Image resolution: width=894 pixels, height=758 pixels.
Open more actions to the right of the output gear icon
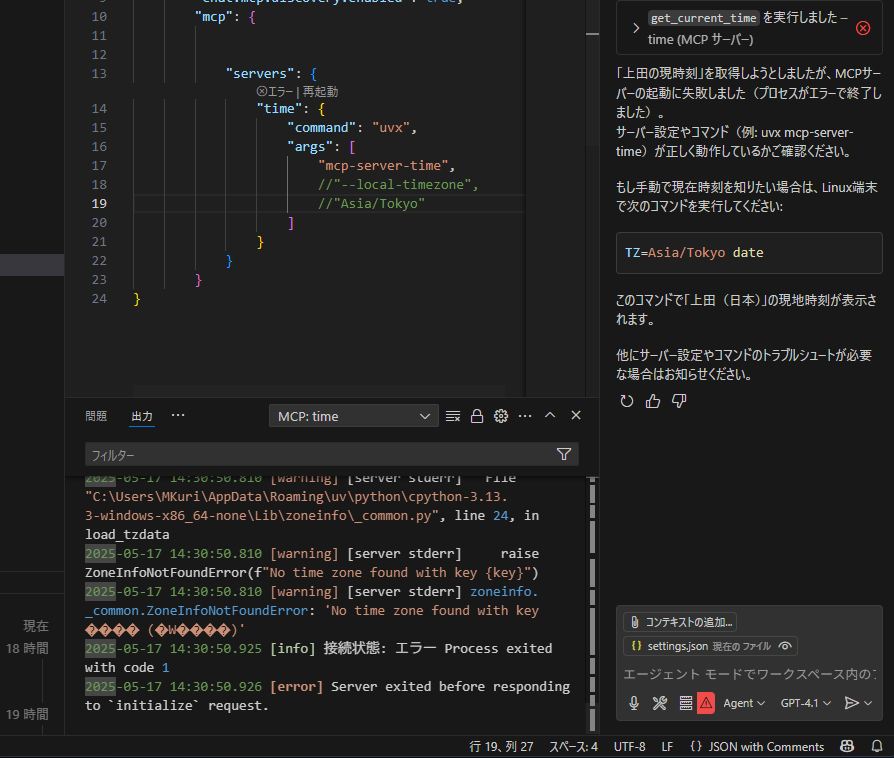525,416
